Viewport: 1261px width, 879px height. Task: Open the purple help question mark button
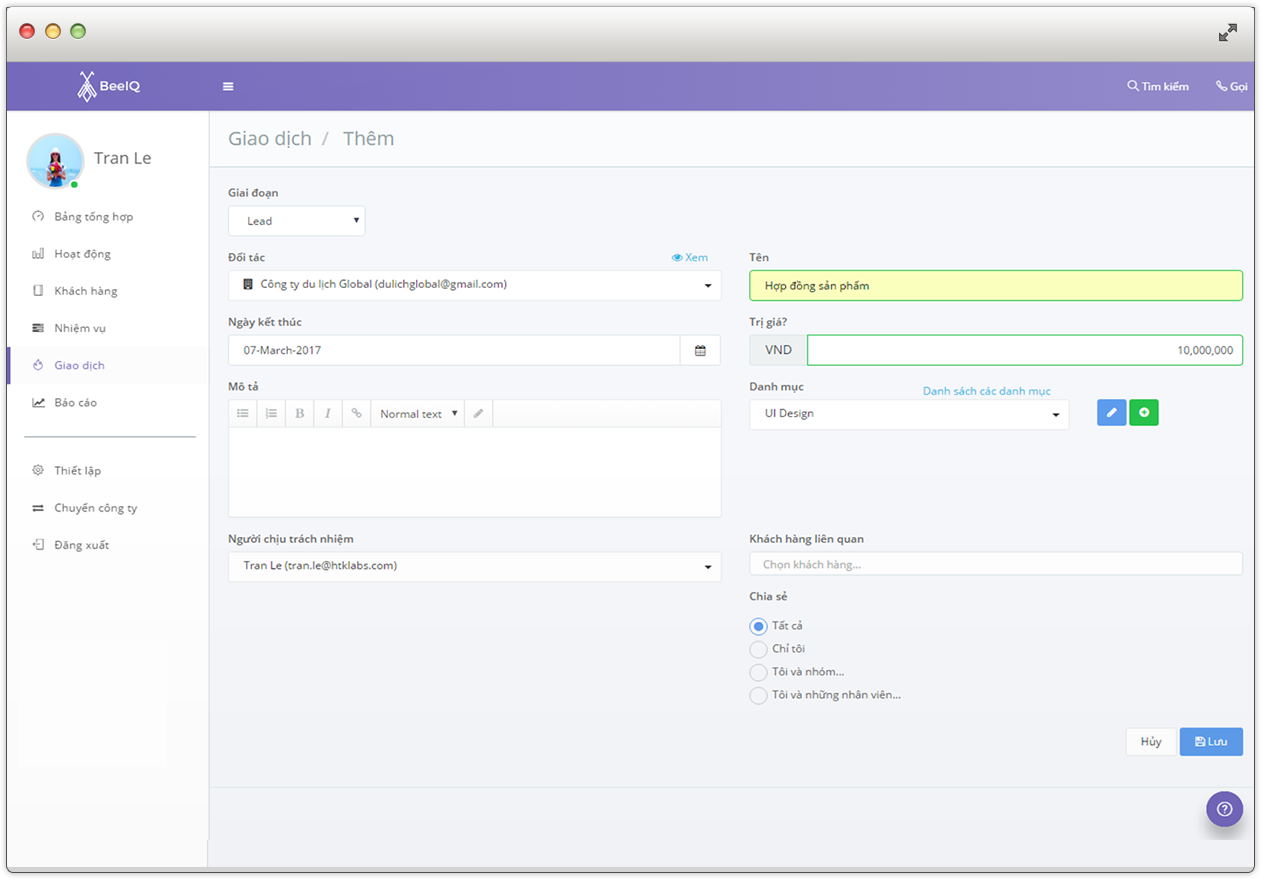tap(1224, 809)
